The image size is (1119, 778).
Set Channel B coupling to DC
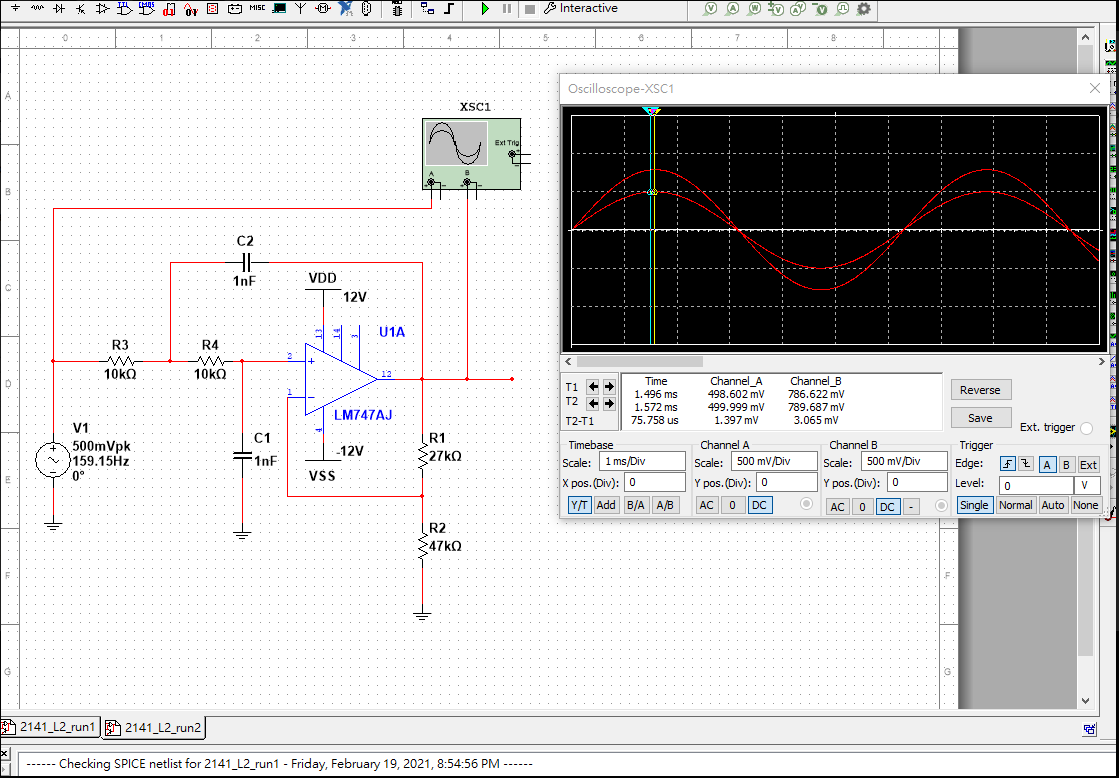[887, 506]
